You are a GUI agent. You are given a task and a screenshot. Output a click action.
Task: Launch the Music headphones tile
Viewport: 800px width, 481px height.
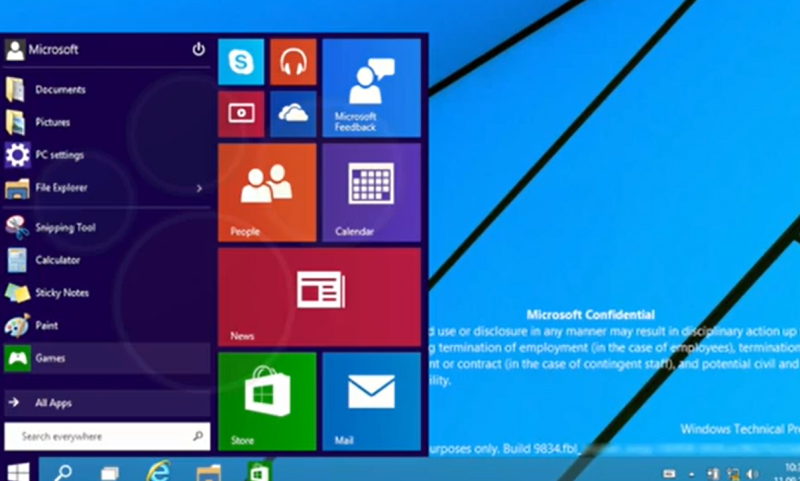[293, 62]
